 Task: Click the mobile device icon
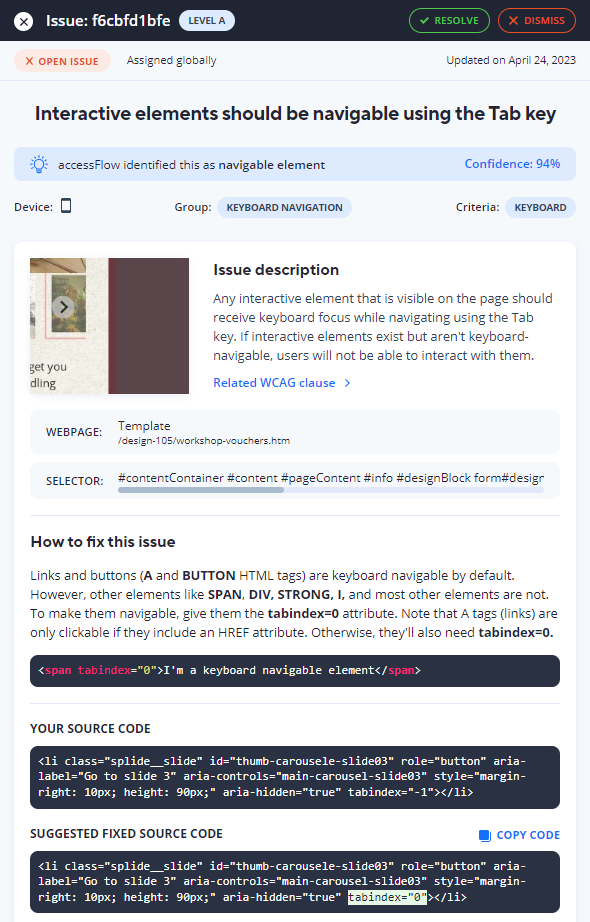tap(66, 206)
